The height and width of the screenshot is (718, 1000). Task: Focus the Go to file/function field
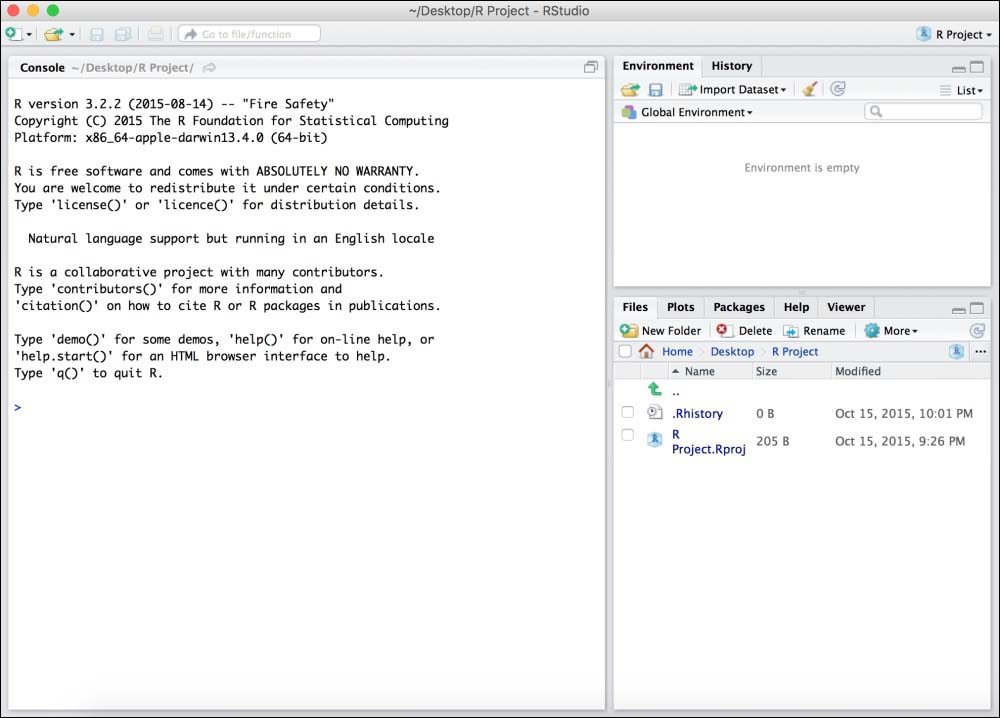(249, 34)
